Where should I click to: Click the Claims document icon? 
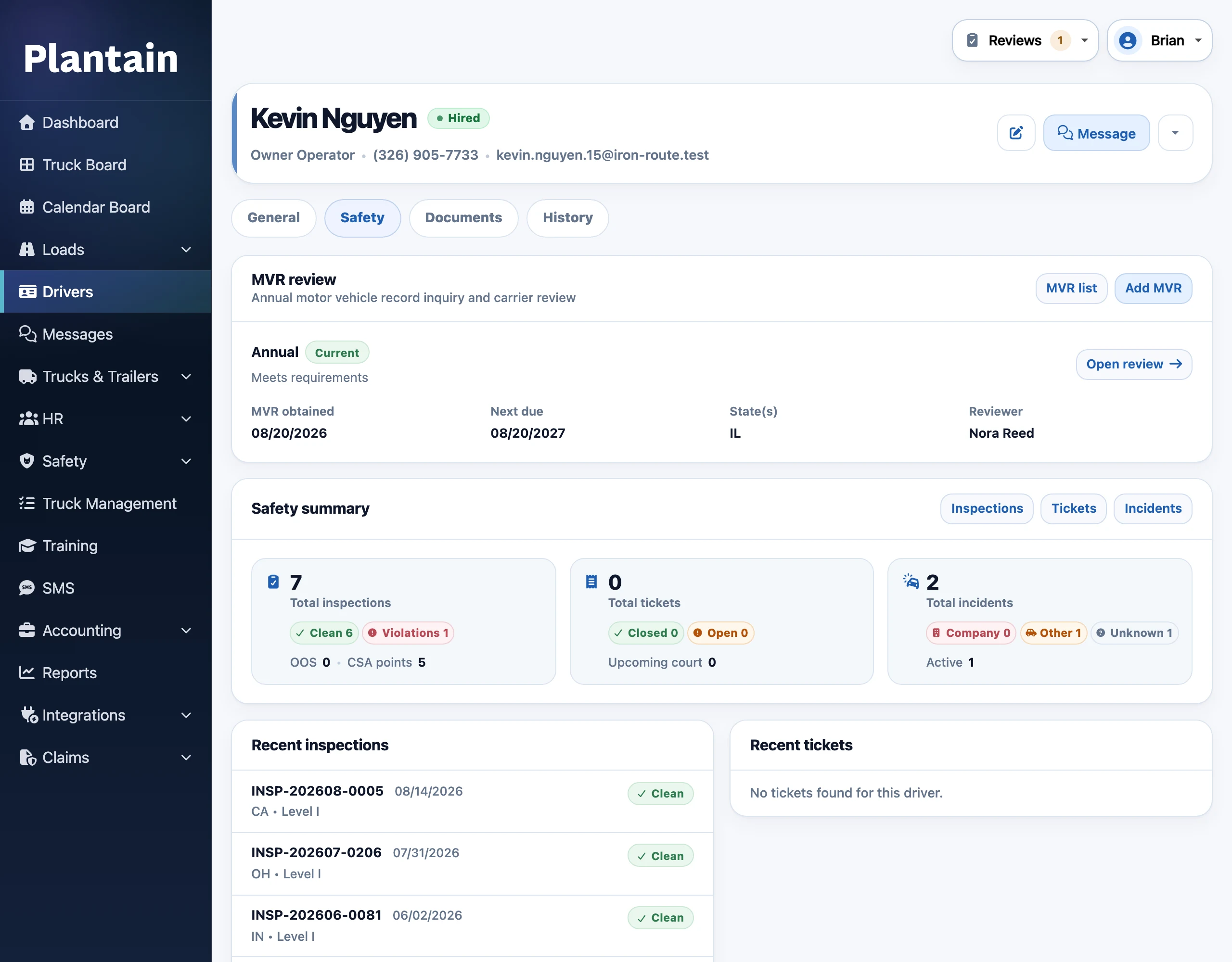pos(27,757)
